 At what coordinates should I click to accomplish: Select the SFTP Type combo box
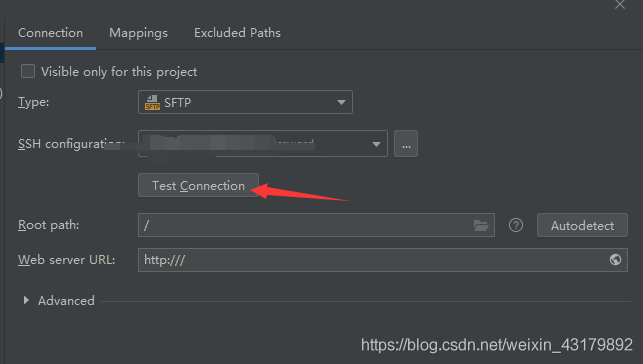tap(245, 102)
